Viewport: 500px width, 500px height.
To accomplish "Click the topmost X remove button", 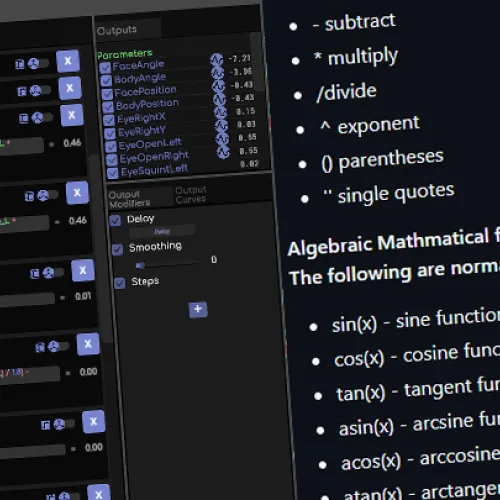I will pos(68,61).
